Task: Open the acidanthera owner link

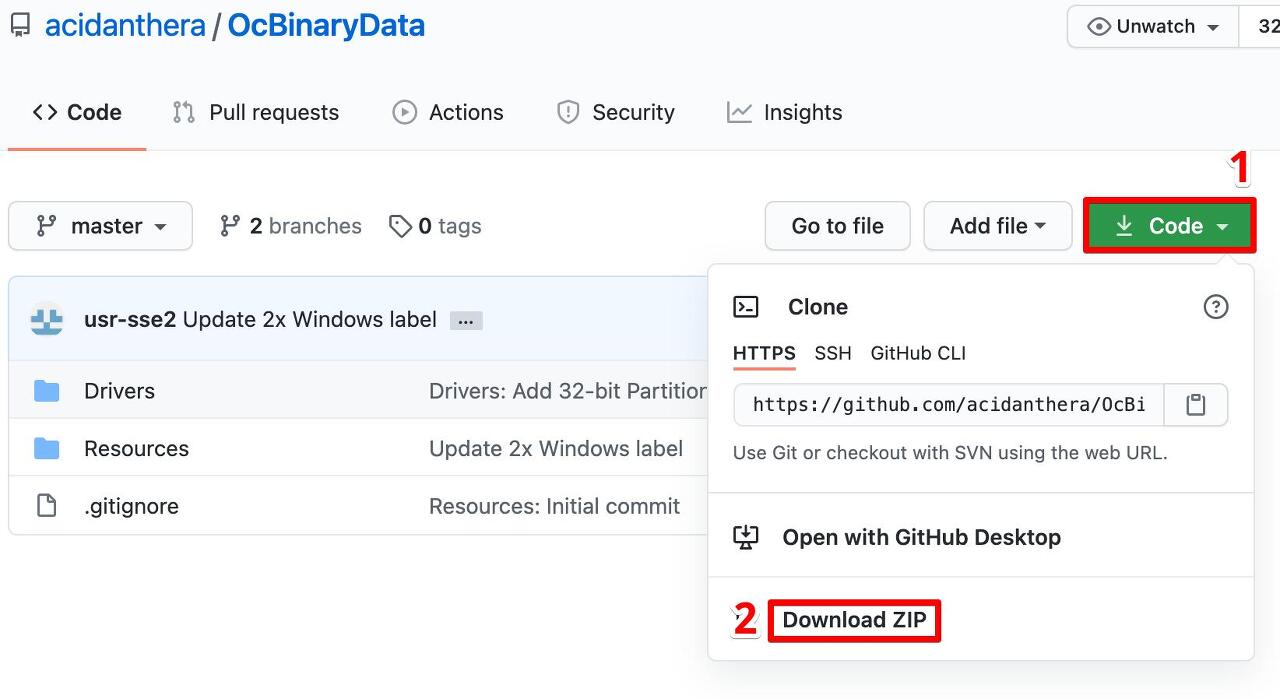Action: click(125, 26)
